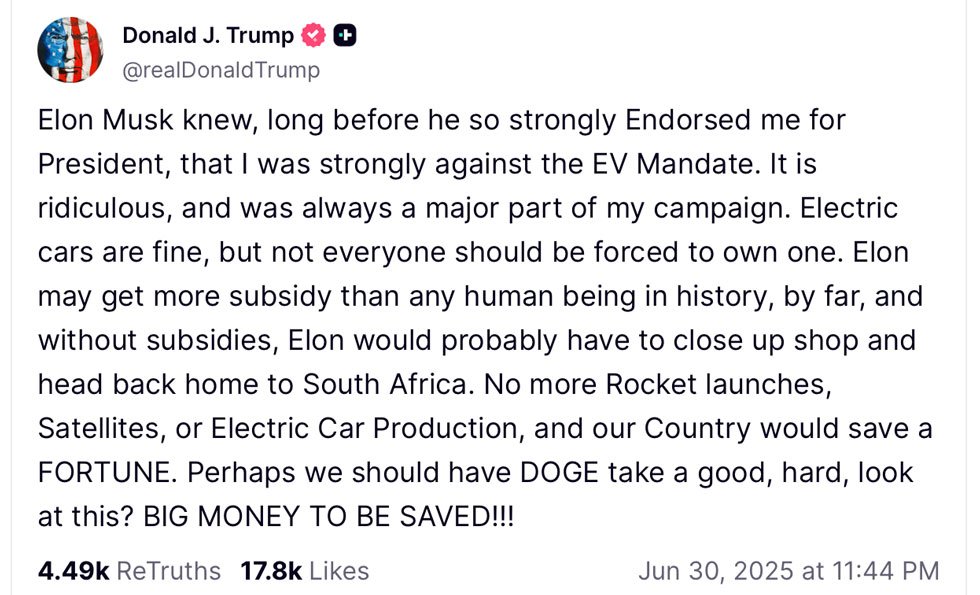
Task: Click the word "FORTUNE" in the post
Action: [x=104, y=472]
